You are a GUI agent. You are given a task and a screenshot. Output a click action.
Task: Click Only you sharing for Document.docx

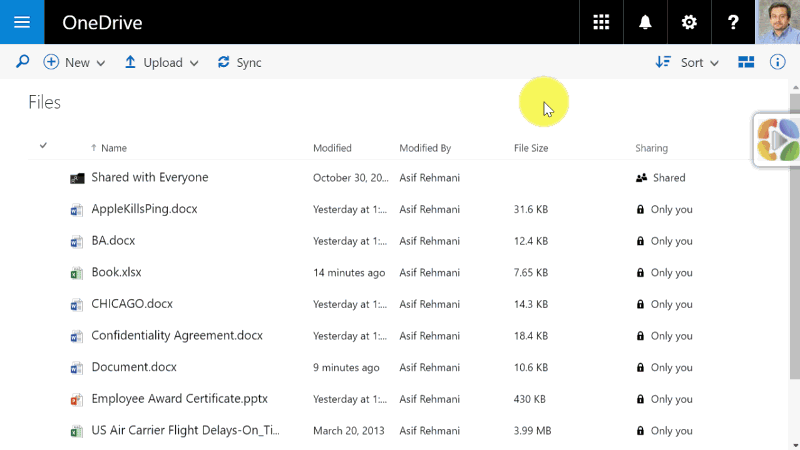coord(665,367)
